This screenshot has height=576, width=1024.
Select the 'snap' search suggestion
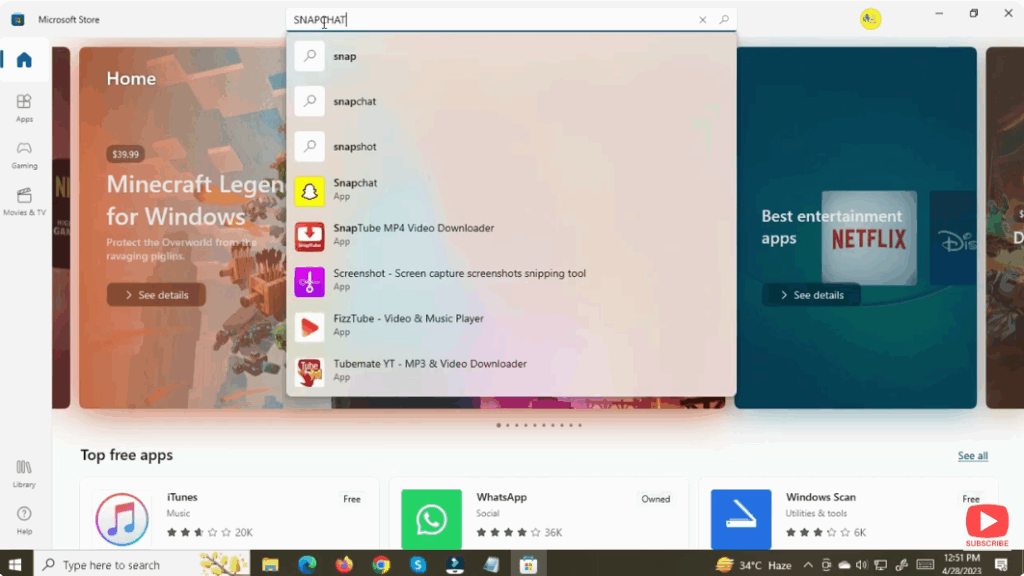pyautogui.click(x=345, y=57)
